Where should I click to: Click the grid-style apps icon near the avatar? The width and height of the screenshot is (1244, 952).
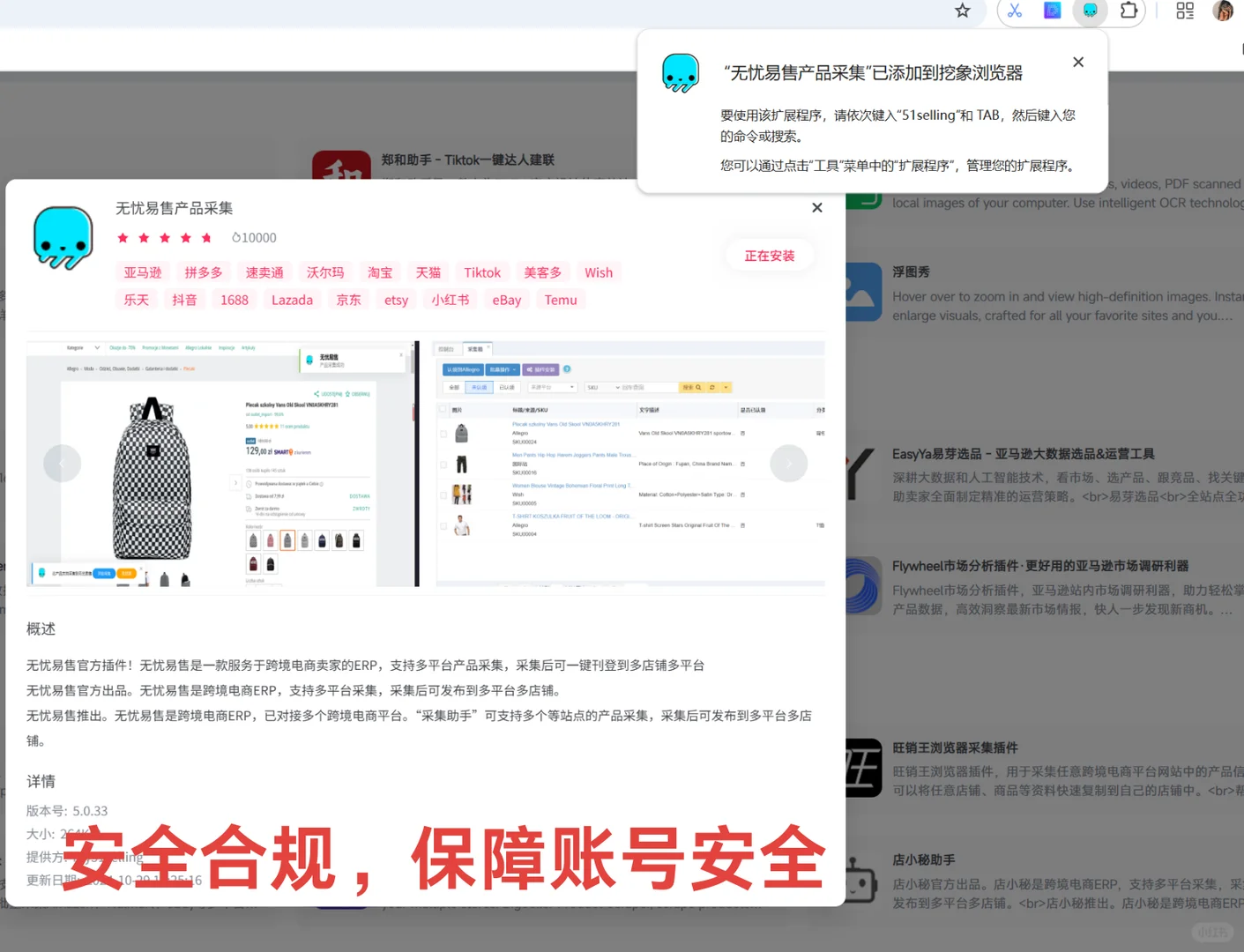[1184, 11]
